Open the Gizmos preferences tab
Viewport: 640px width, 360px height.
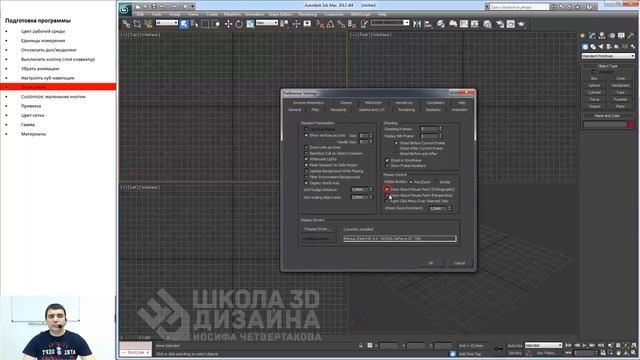tap(346, 103)
